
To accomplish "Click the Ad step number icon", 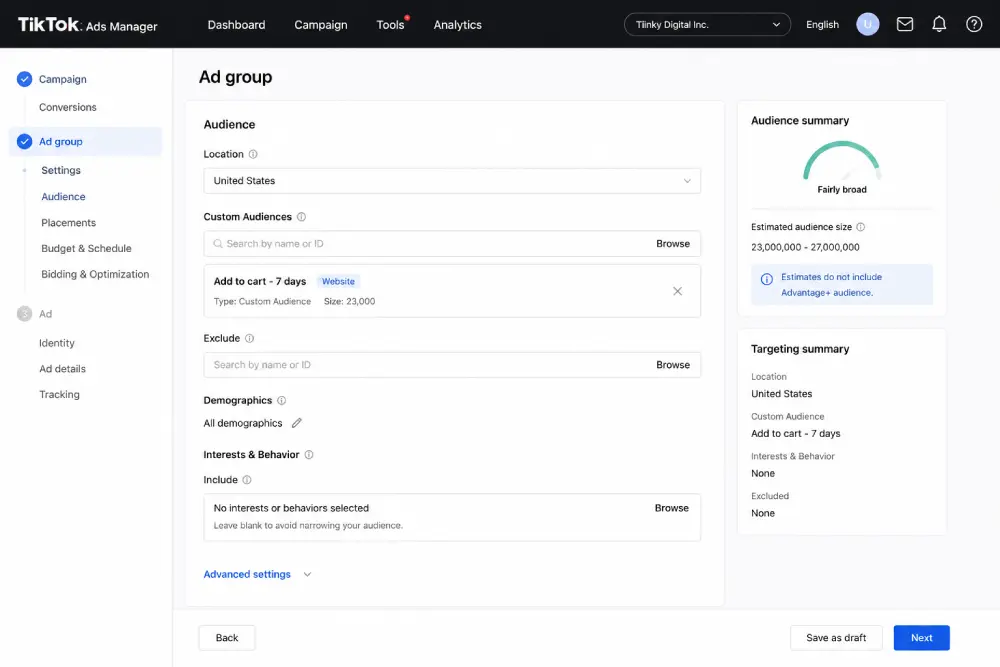I will pos(24,314).
